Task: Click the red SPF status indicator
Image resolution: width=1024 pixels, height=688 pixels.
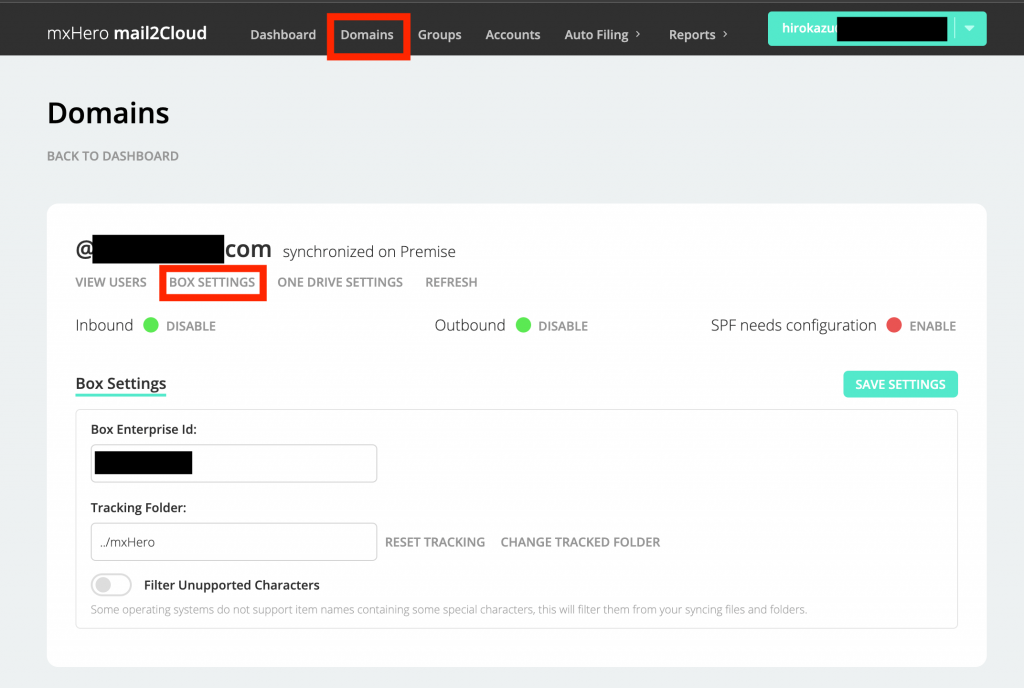Action: (894, 325)
